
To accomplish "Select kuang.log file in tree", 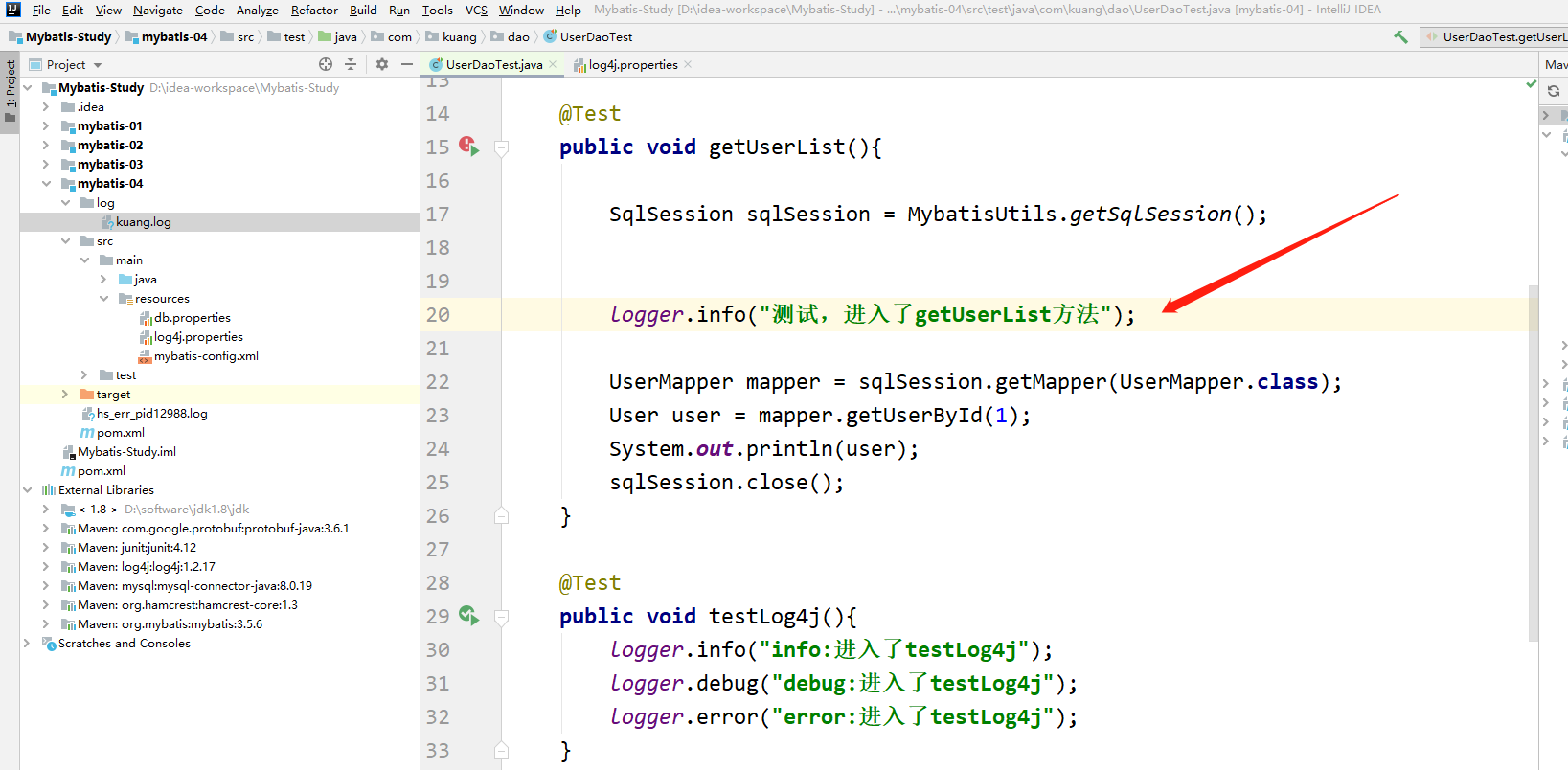I will [x=144, y=221].
